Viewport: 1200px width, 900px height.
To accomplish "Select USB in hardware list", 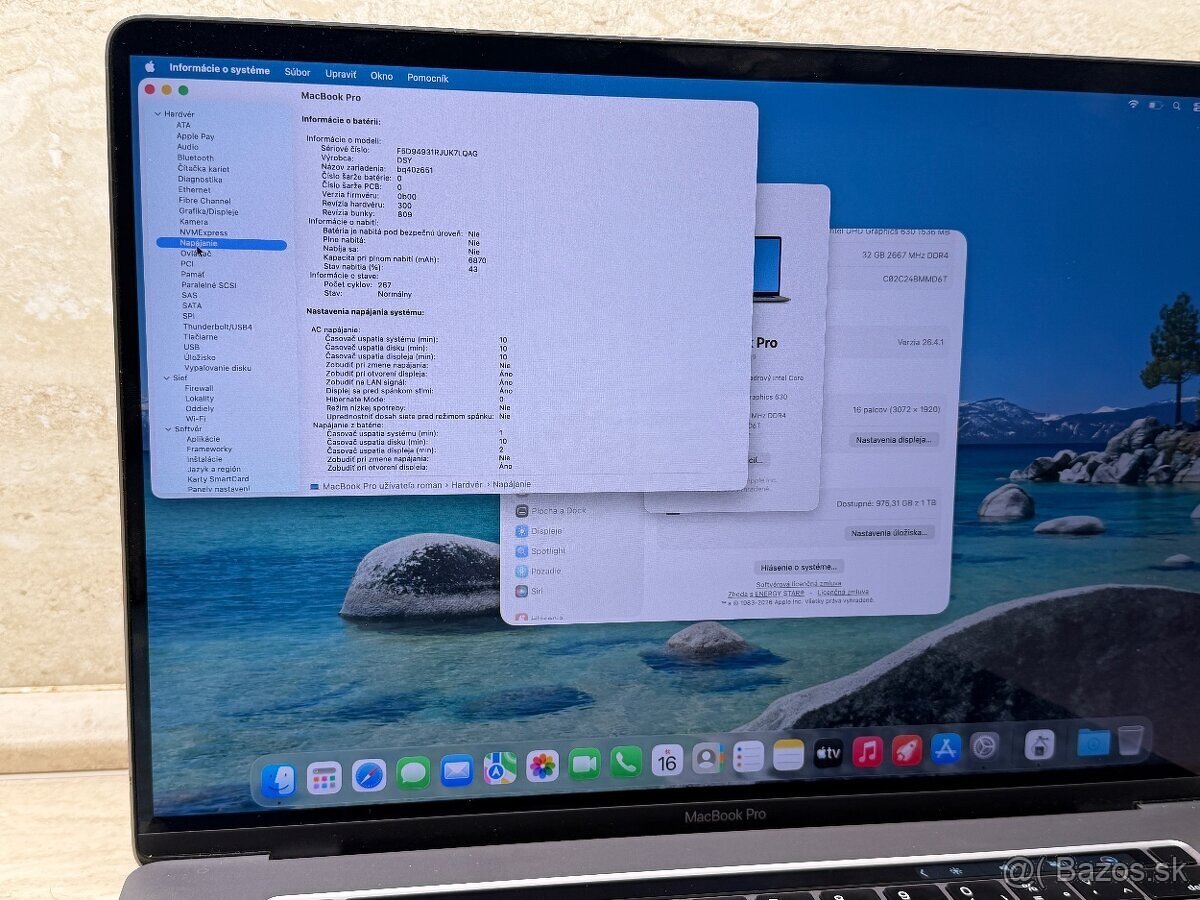I will coord(191,347).
